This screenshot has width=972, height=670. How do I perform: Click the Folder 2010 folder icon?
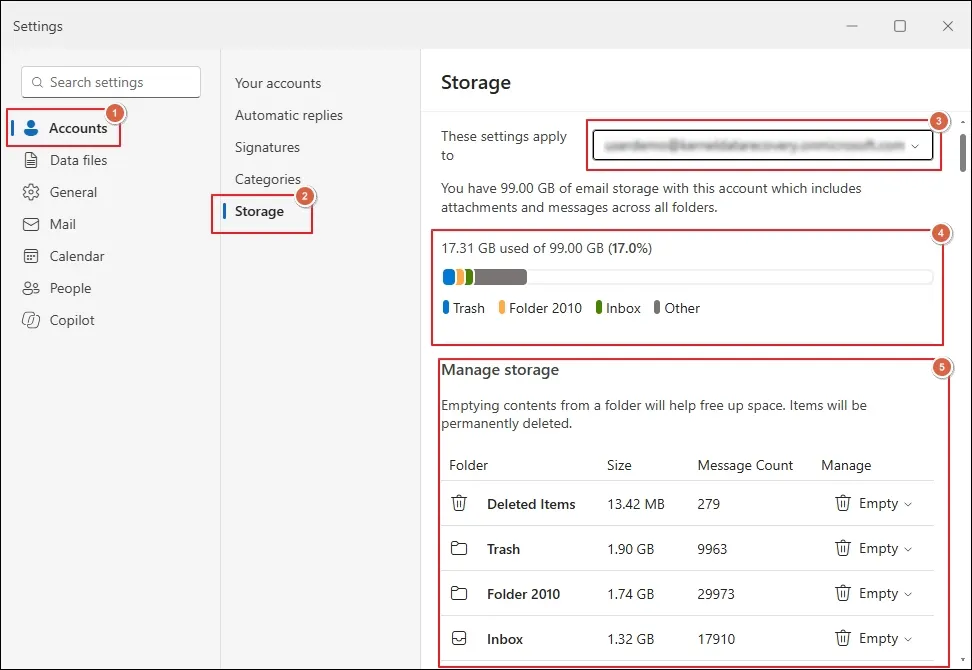click(459, 593)
